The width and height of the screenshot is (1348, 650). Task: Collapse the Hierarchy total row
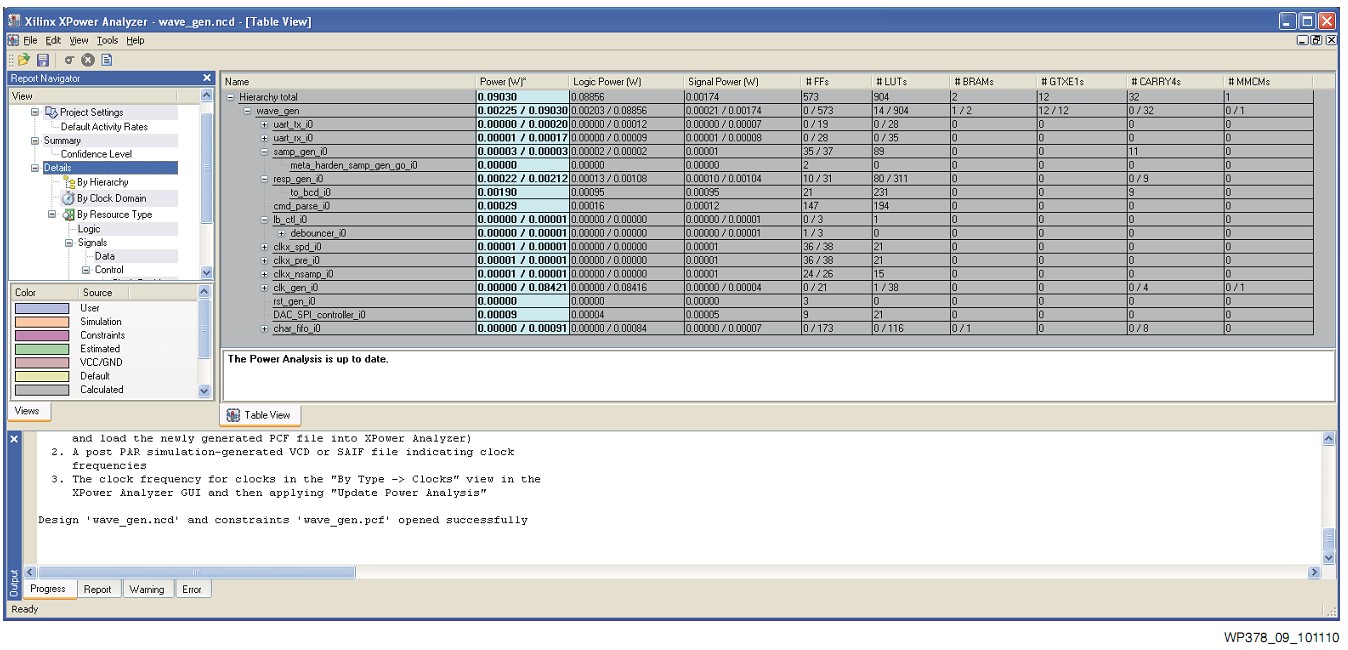pyautogui.click(x=232, y=97)
